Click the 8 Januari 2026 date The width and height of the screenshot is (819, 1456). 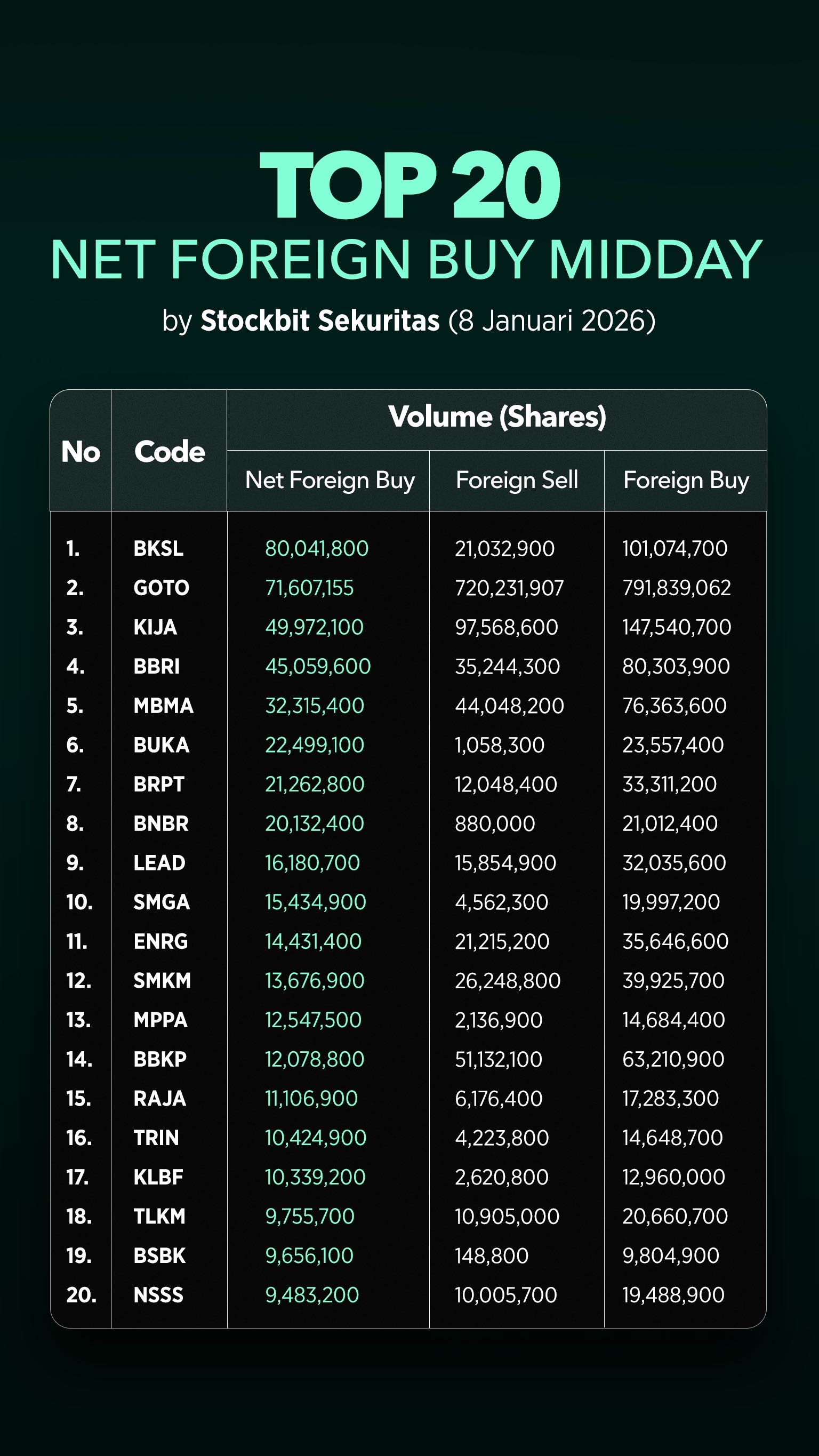552,321
